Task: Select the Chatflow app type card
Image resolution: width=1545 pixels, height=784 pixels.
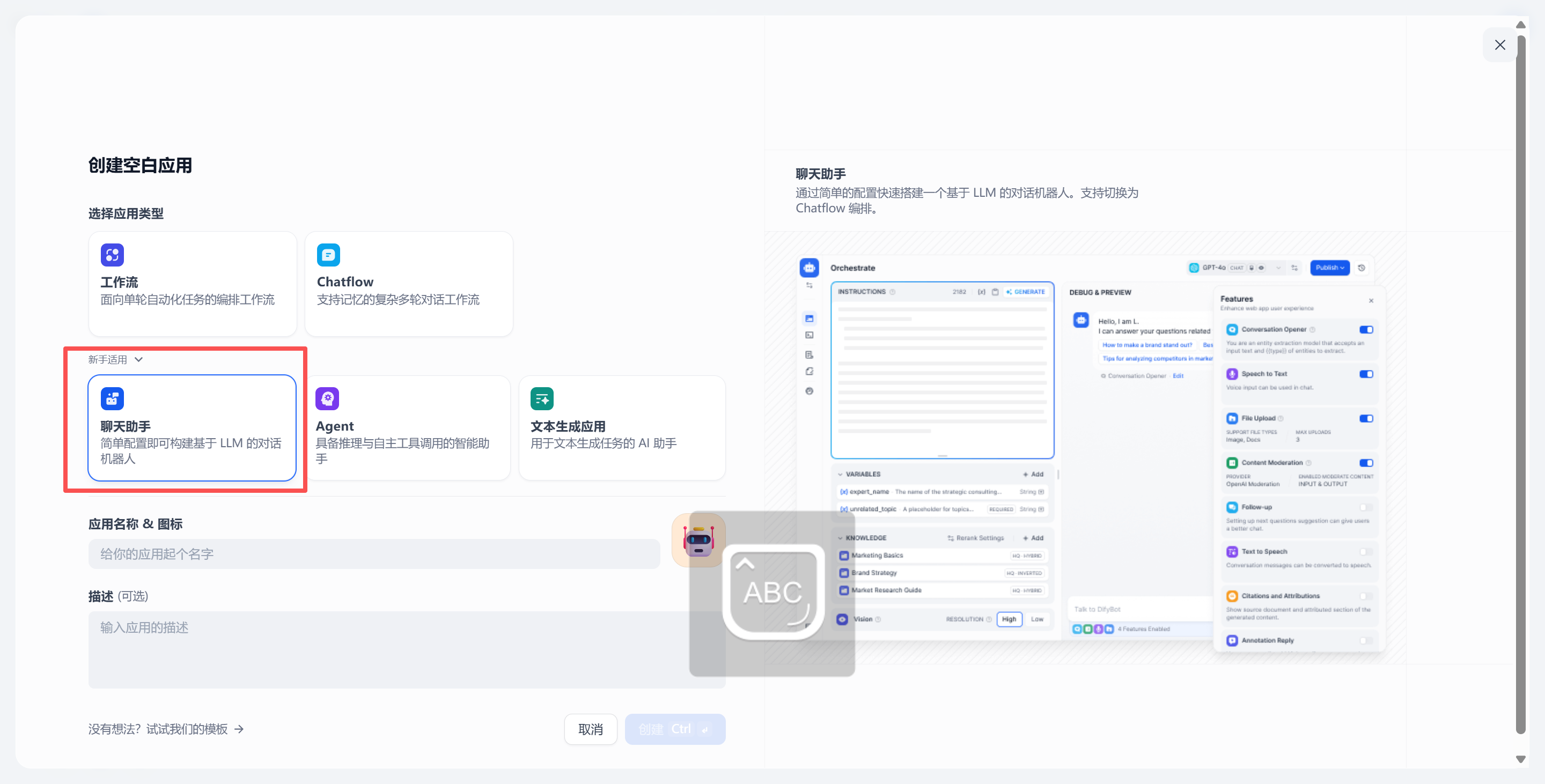Action: tap(408, 284)
